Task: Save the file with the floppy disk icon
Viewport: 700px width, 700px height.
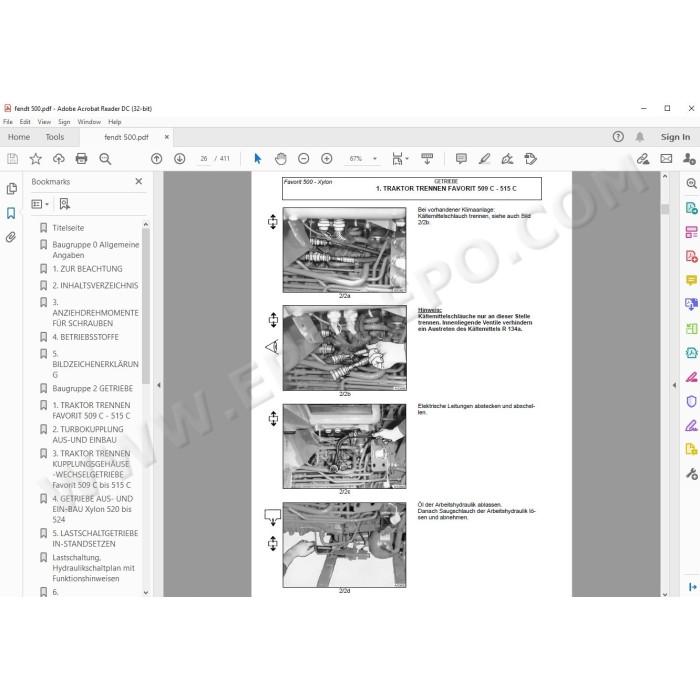Action: click(12, 158)
